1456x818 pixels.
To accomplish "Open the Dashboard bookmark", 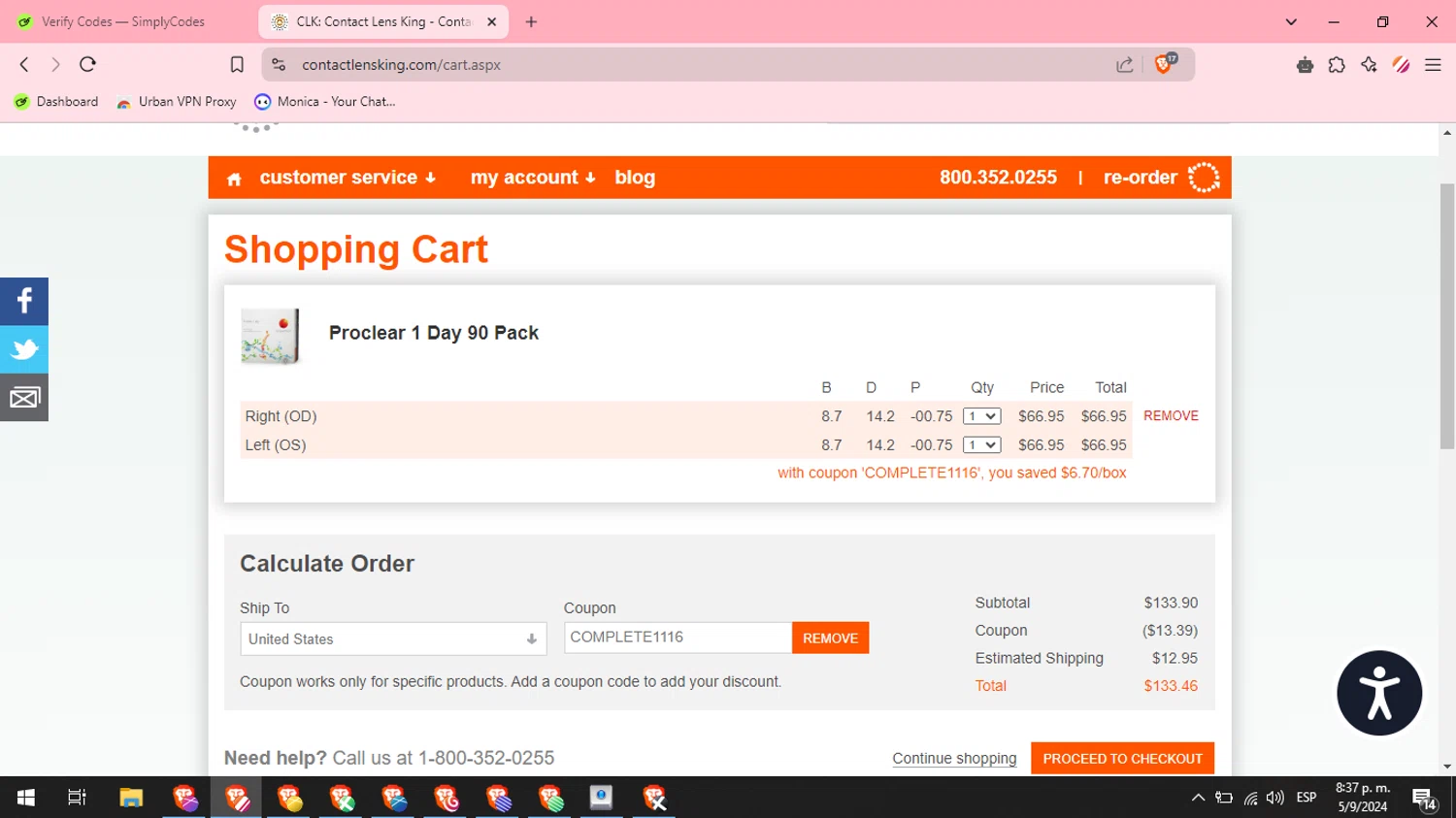I will pos(56,101).
